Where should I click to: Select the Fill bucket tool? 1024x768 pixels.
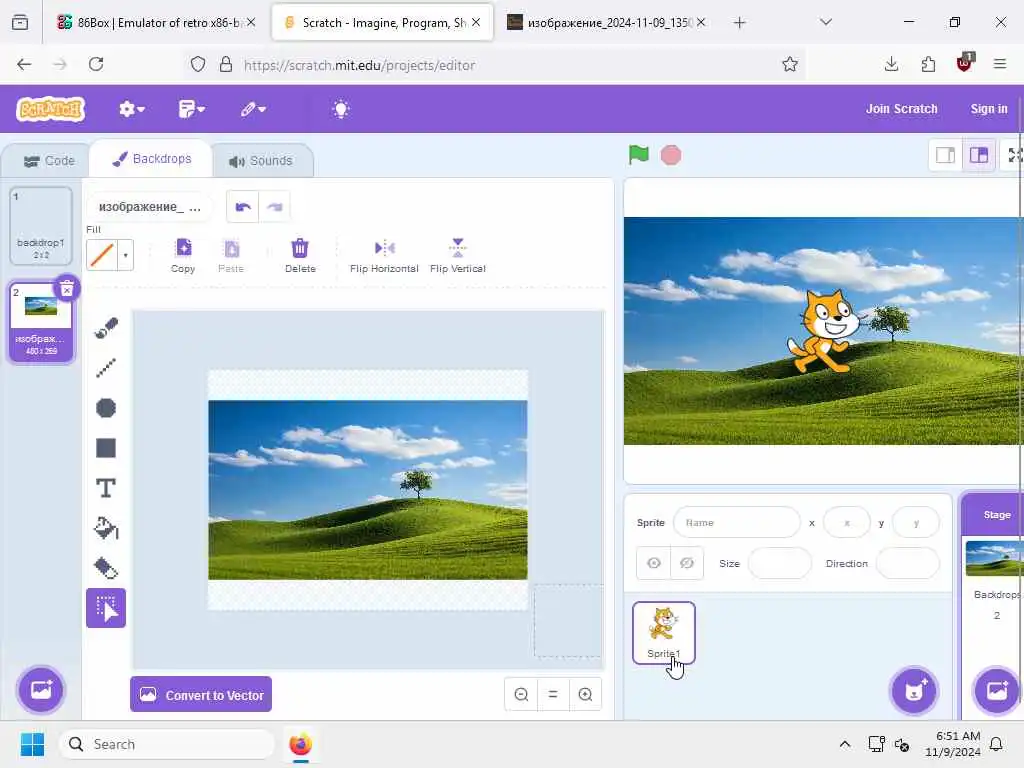pos(106,528)
